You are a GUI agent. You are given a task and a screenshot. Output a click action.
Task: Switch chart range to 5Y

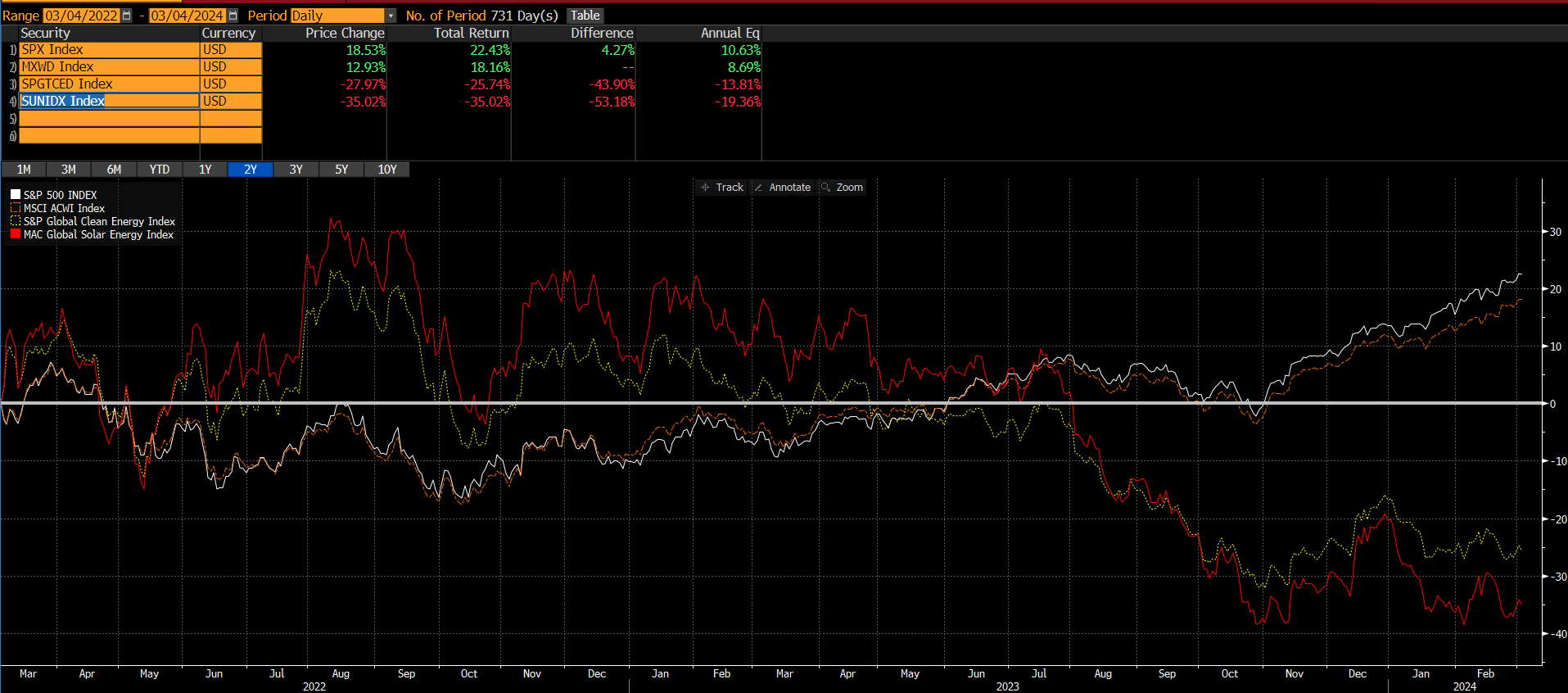point(341,170)
